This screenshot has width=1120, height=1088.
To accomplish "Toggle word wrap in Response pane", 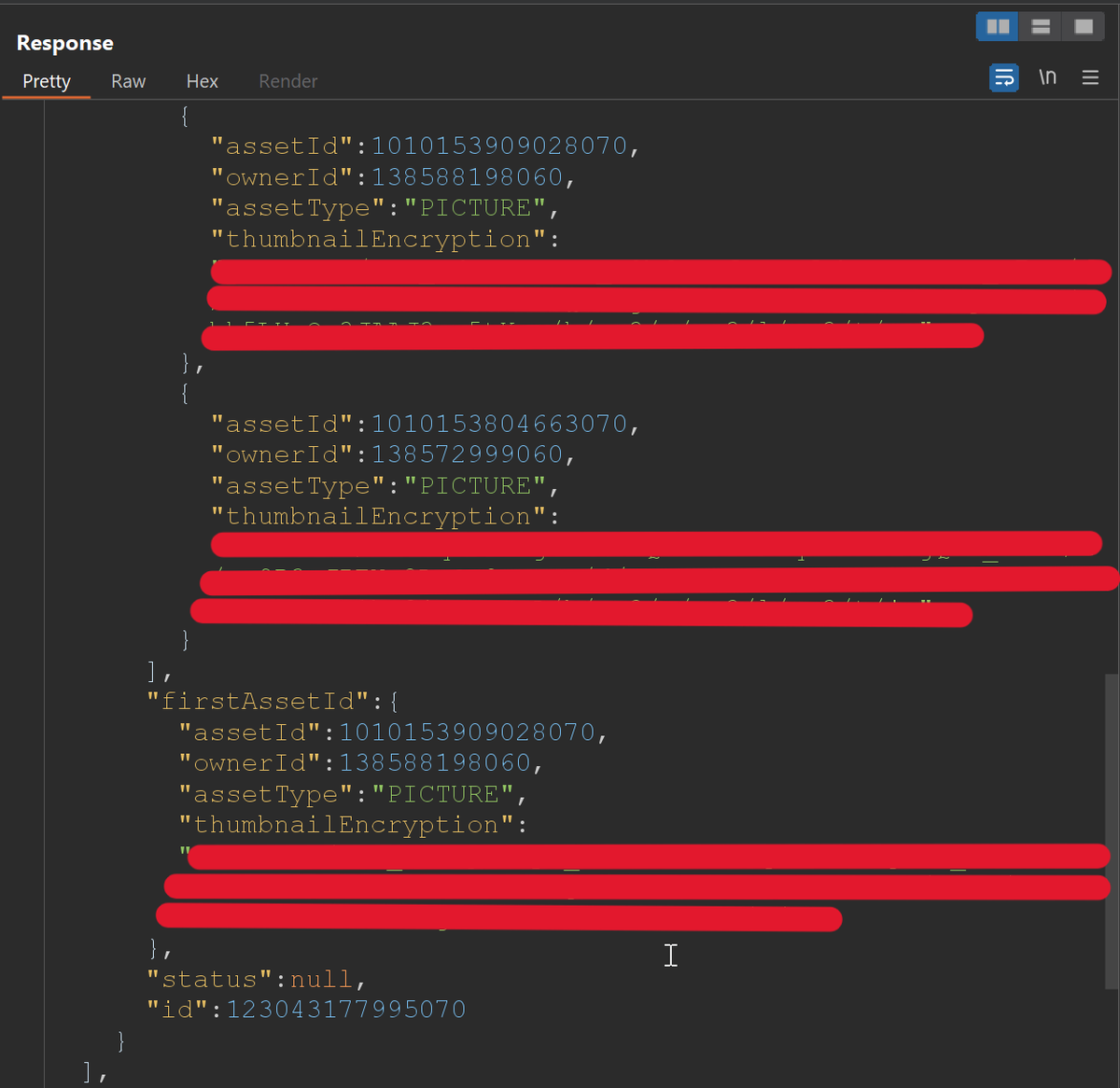I will (1004, 77).
